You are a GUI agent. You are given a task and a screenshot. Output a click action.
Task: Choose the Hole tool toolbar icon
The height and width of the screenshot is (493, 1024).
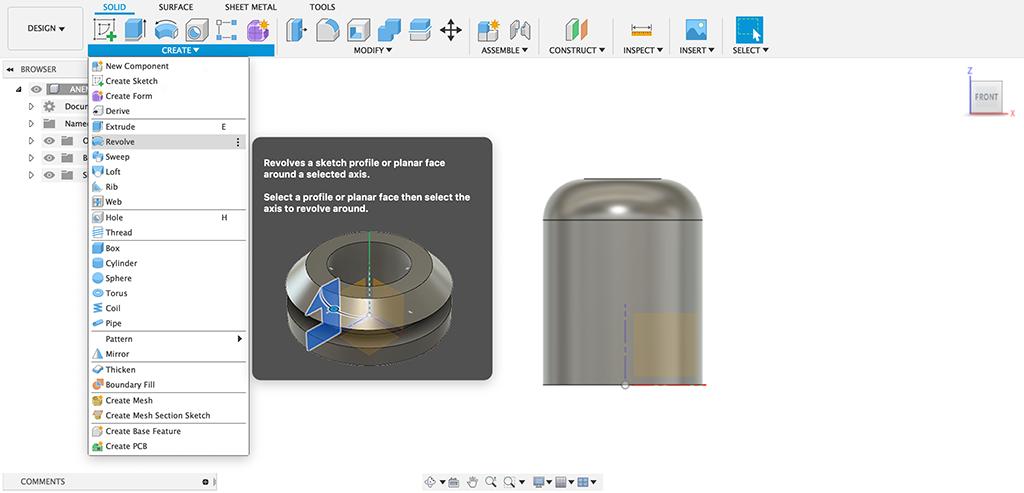pyautogui.click(x=196, y=30)
